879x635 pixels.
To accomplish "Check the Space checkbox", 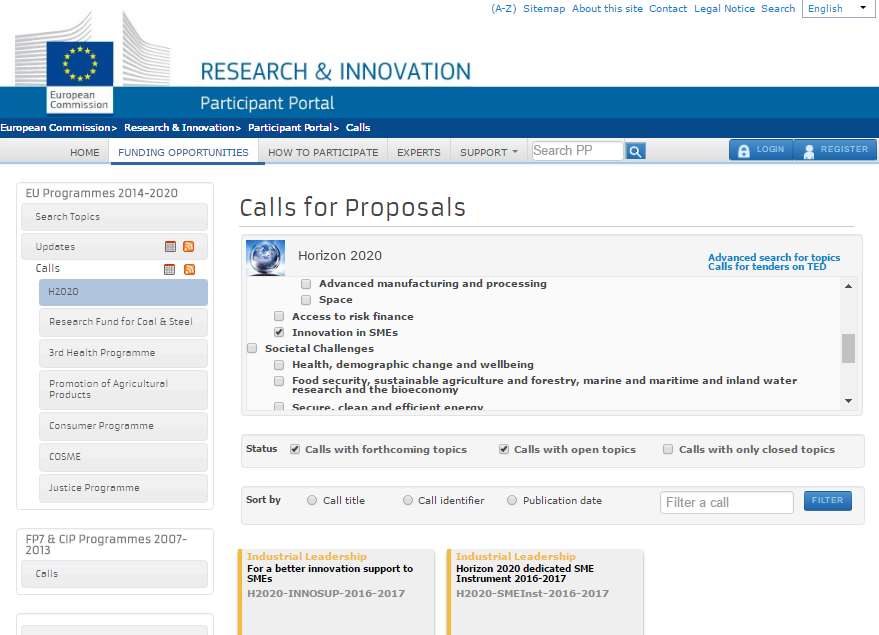I will [x=306, y=300].
